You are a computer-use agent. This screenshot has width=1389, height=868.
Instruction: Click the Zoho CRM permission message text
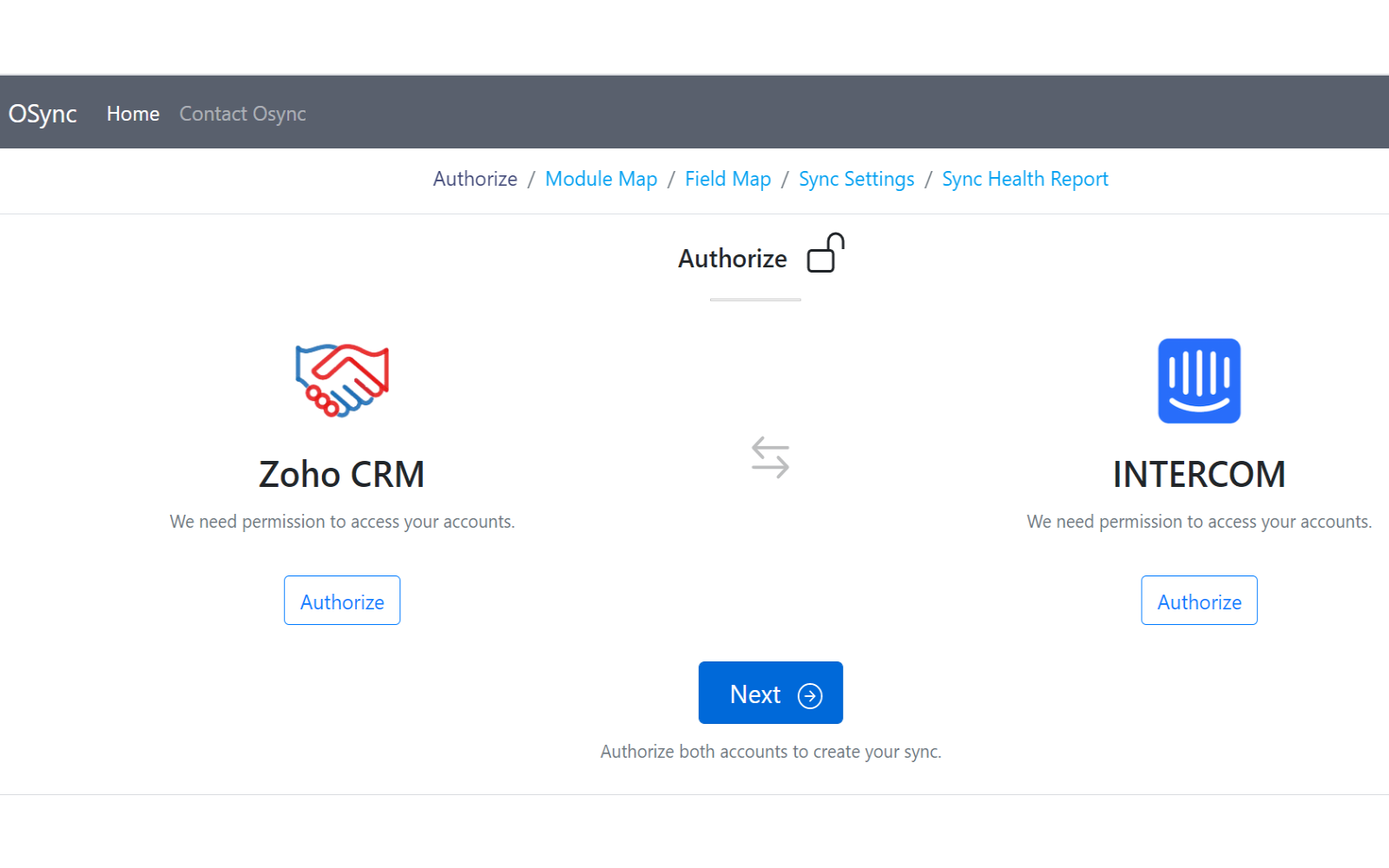(x=341, y=522)
